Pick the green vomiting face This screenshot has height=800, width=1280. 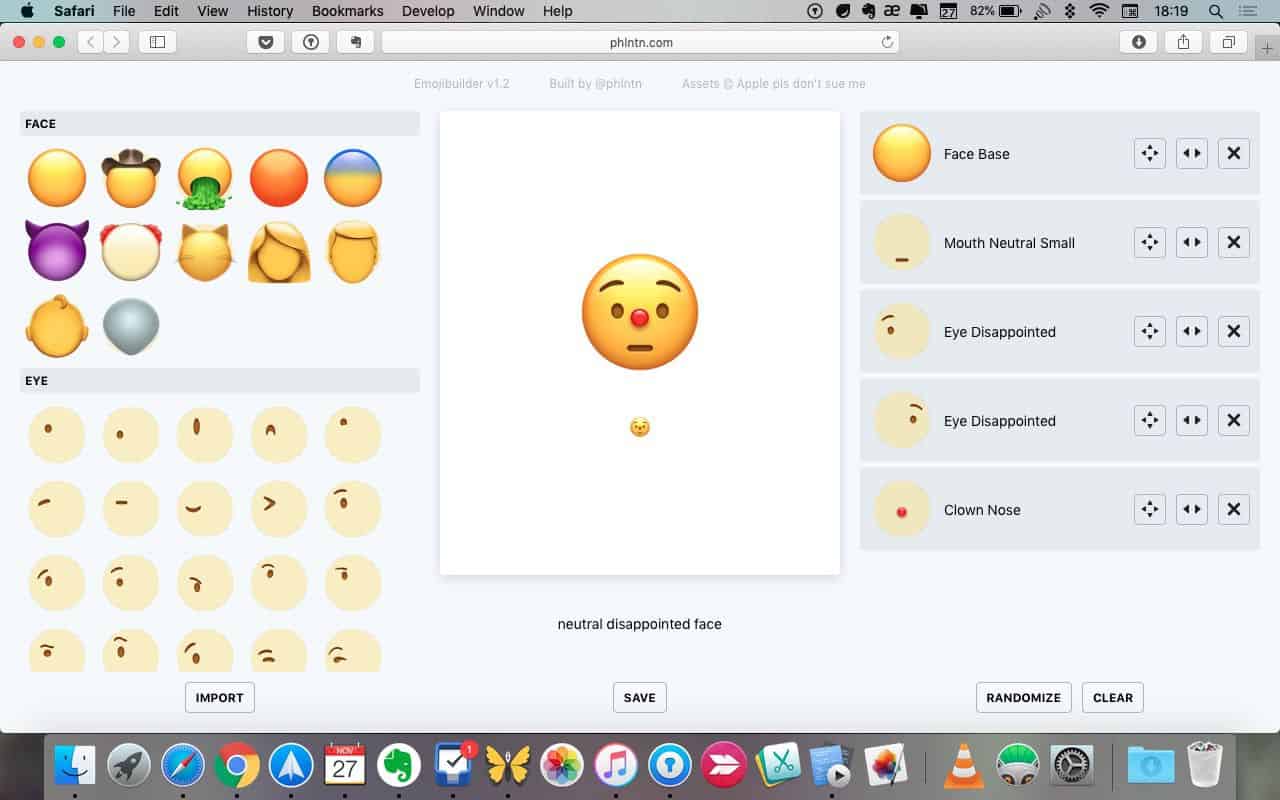click(x=205, y=179)
